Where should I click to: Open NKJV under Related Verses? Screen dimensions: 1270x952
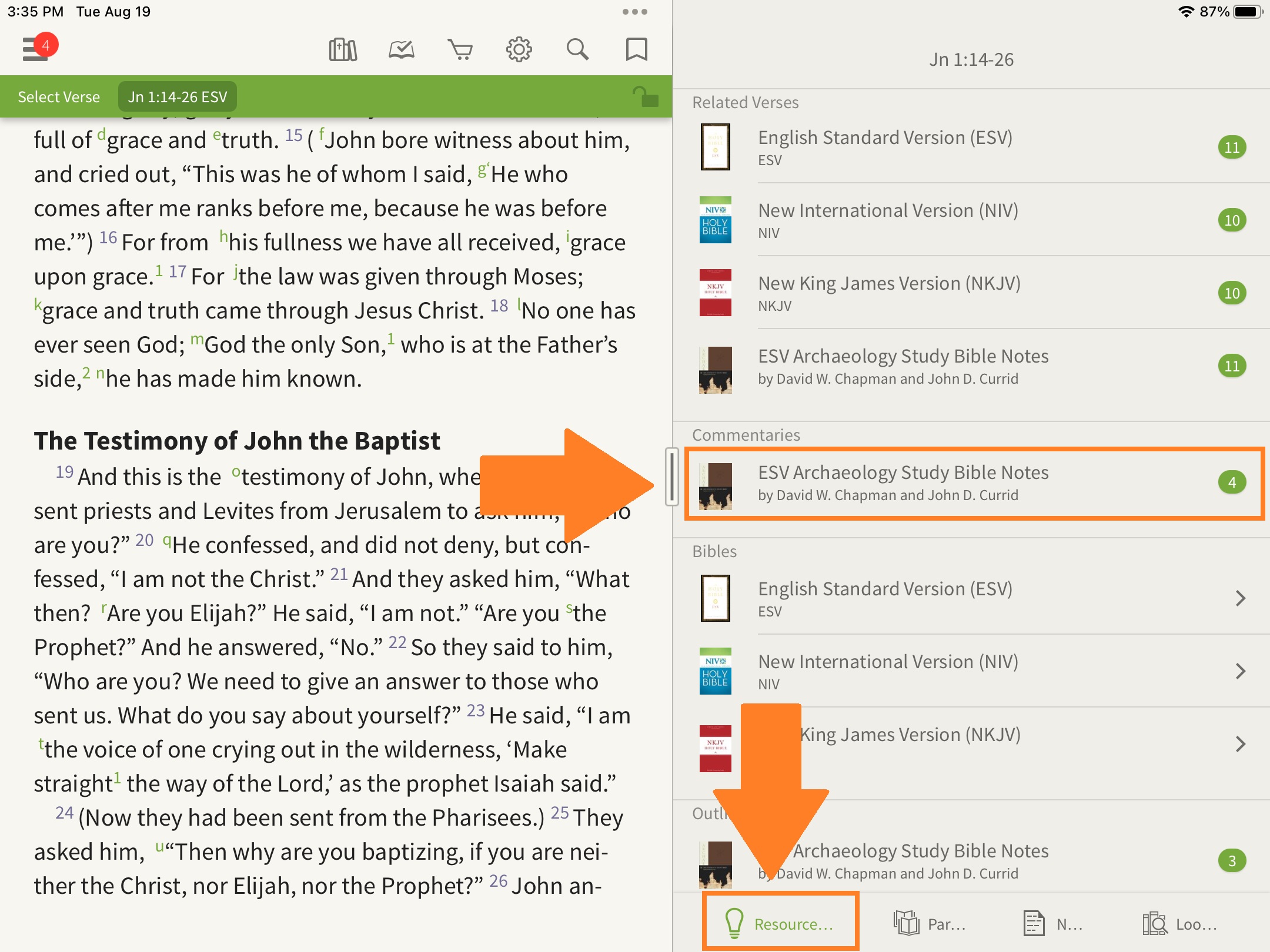971,293
